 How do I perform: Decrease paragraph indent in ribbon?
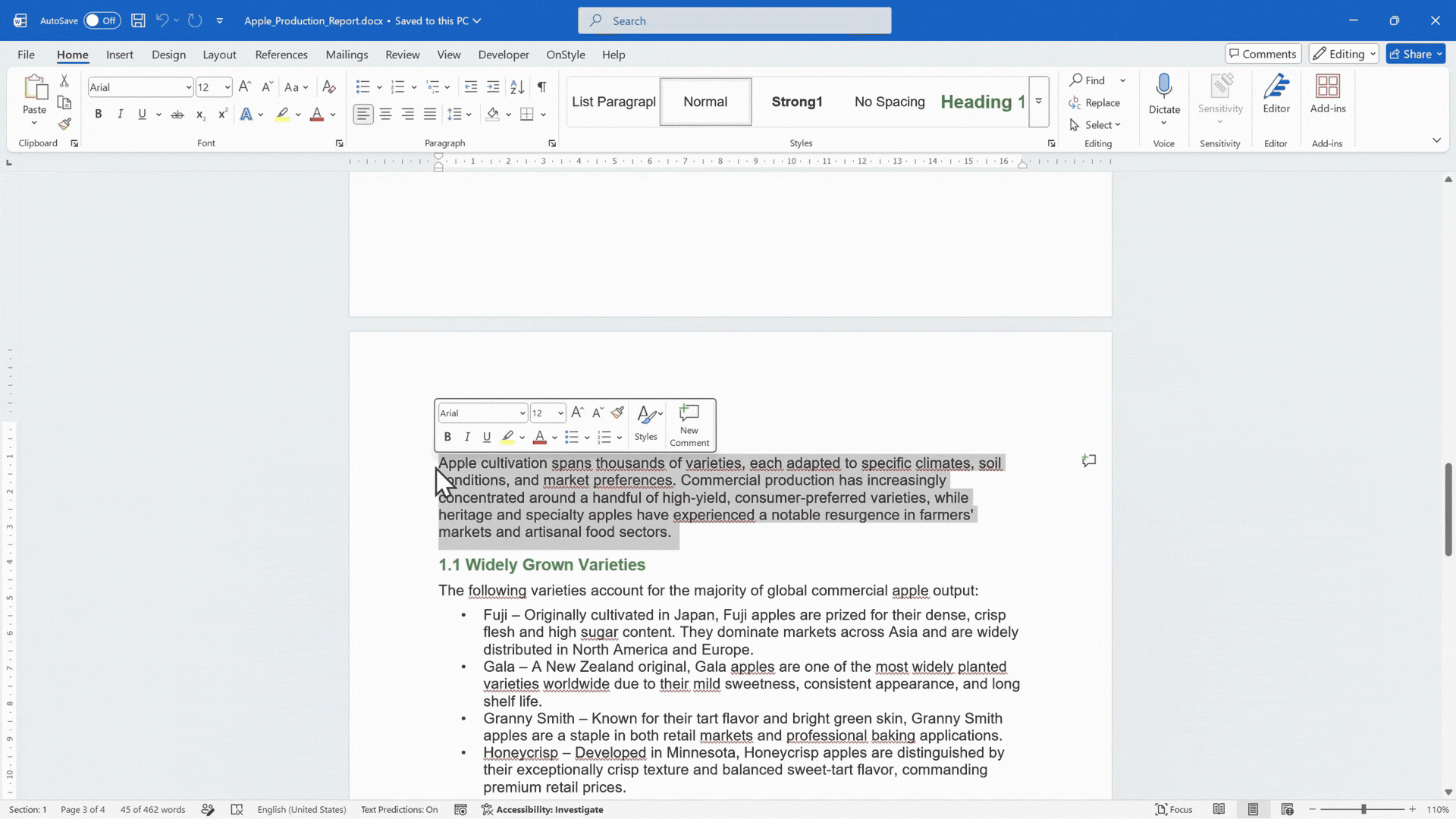471,87
